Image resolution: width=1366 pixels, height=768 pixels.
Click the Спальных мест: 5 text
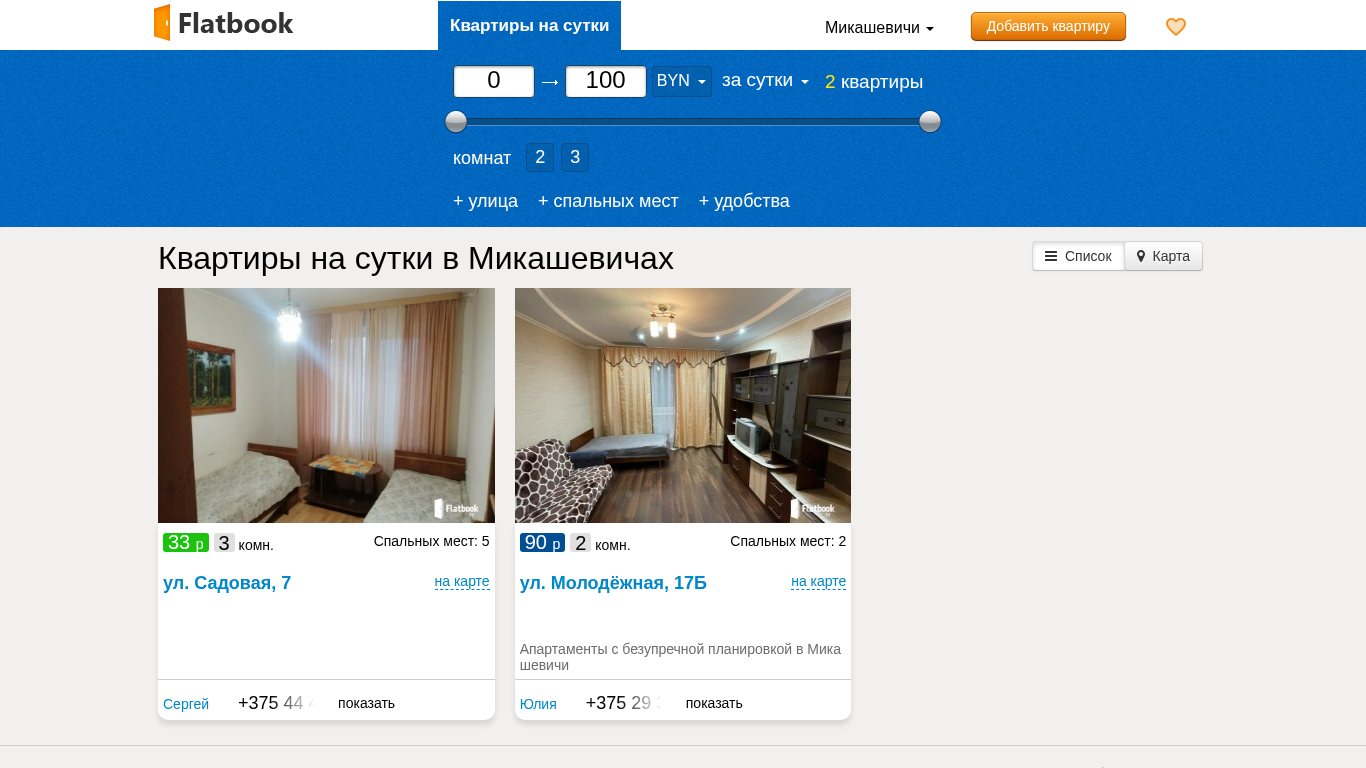pyautogui.click(x=432, y=541)
